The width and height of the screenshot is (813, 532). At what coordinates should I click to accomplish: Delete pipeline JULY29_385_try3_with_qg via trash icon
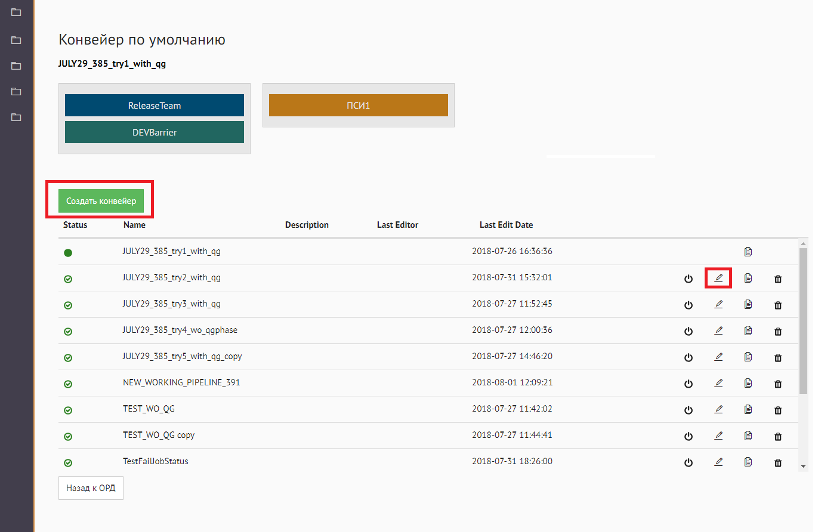pos(778,305)
